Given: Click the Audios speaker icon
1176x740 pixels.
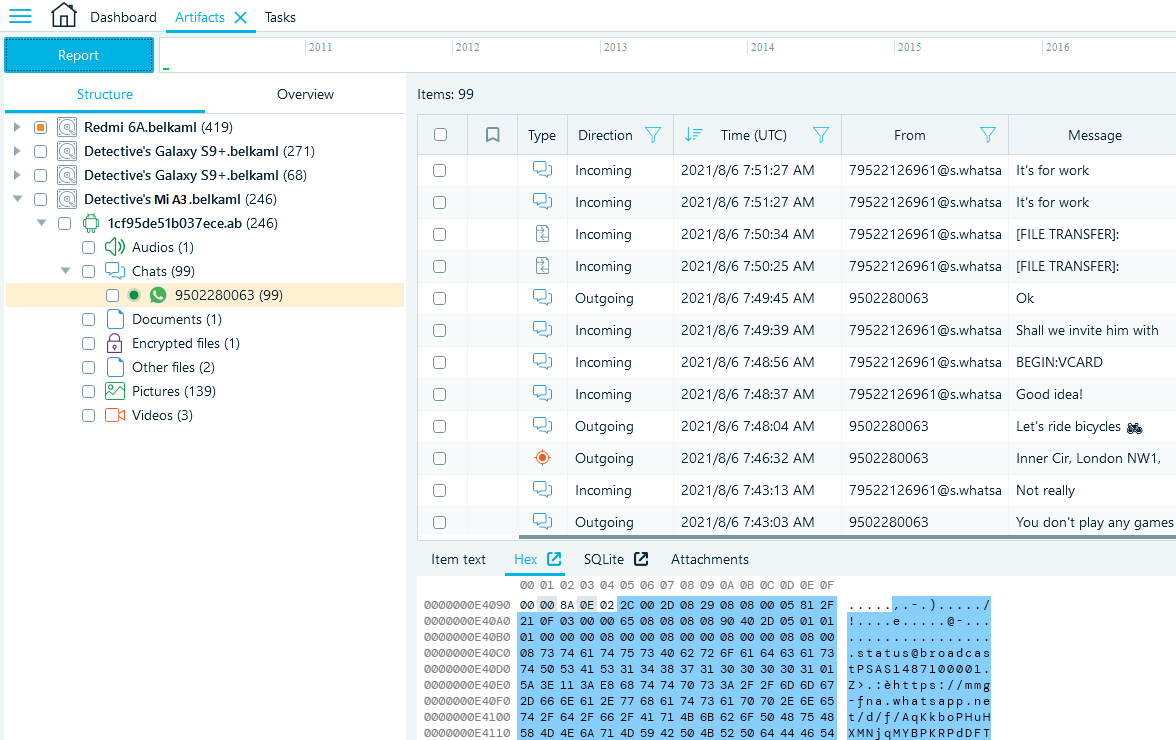Looking at the screenshot, I should (115, 247).
